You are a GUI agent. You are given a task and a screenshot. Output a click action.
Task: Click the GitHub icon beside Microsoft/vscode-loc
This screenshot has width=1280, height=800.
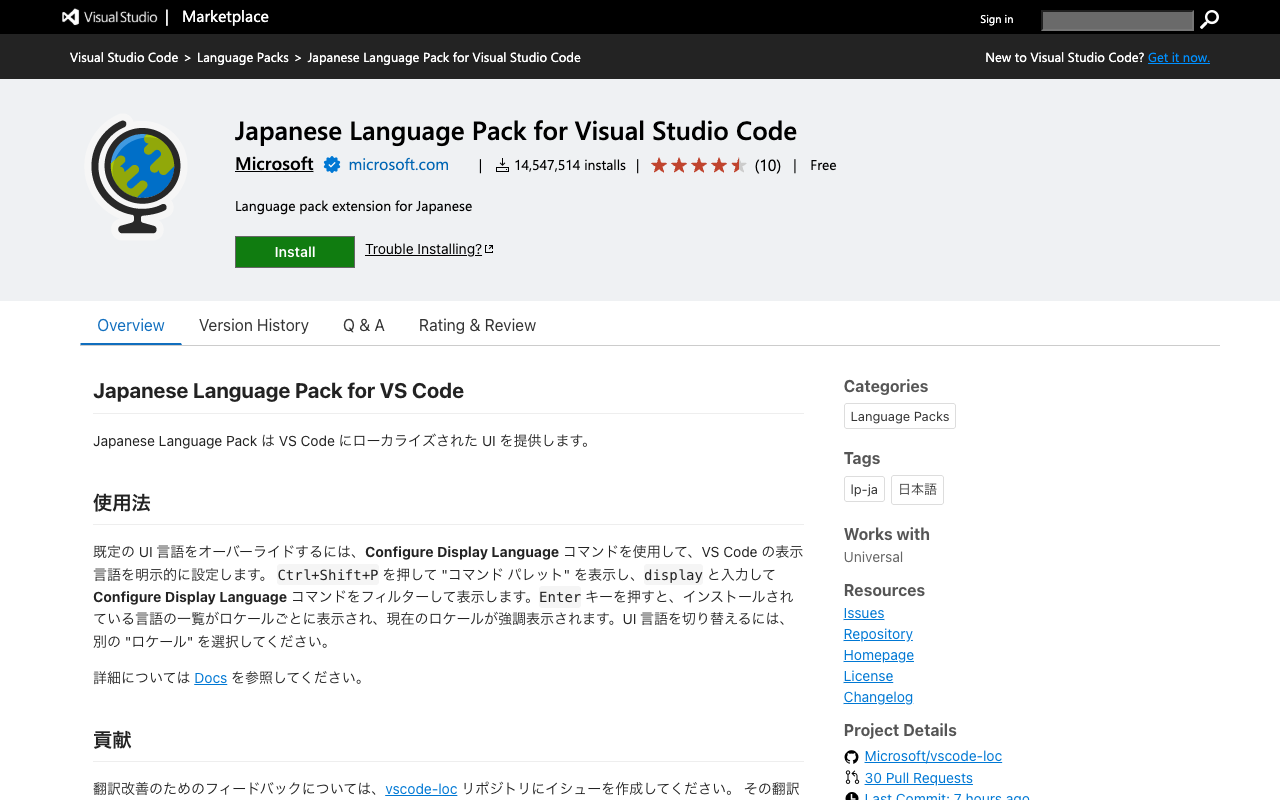[x=851, y=757]
